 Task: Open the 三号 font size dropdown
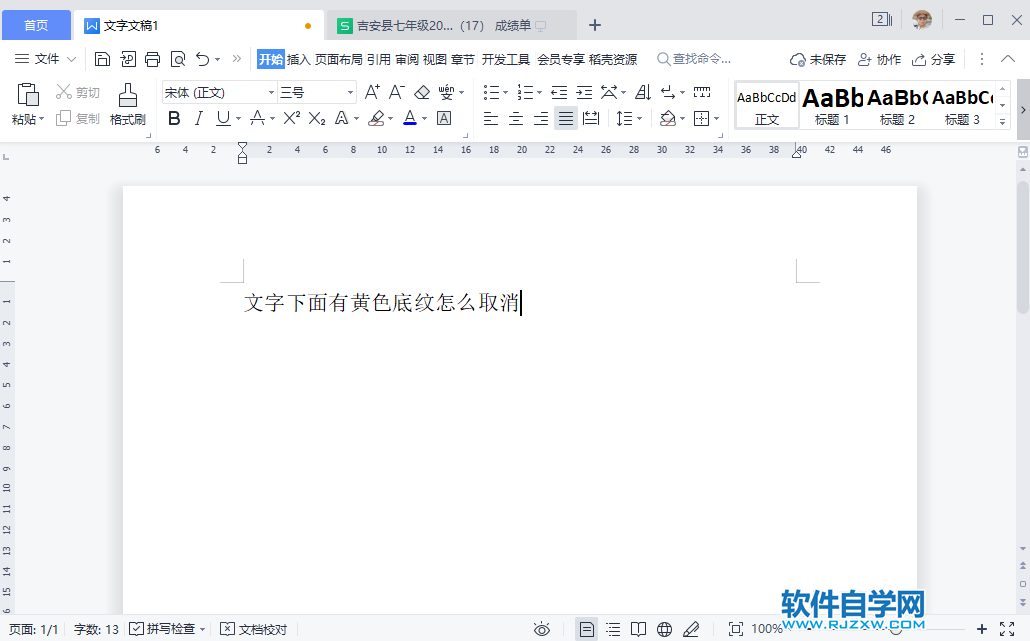351,91
